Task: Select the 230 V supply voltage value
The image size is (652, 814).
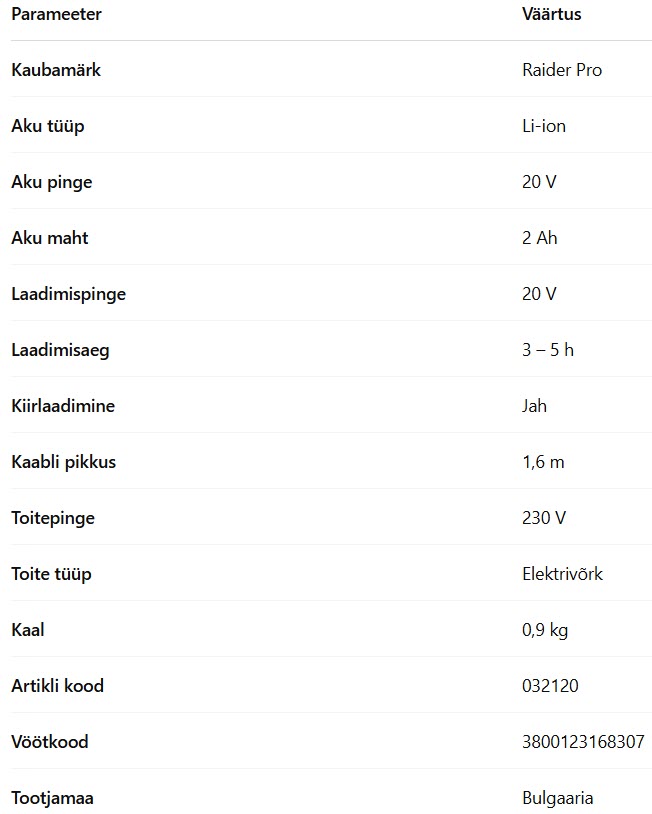Action: 544,518
